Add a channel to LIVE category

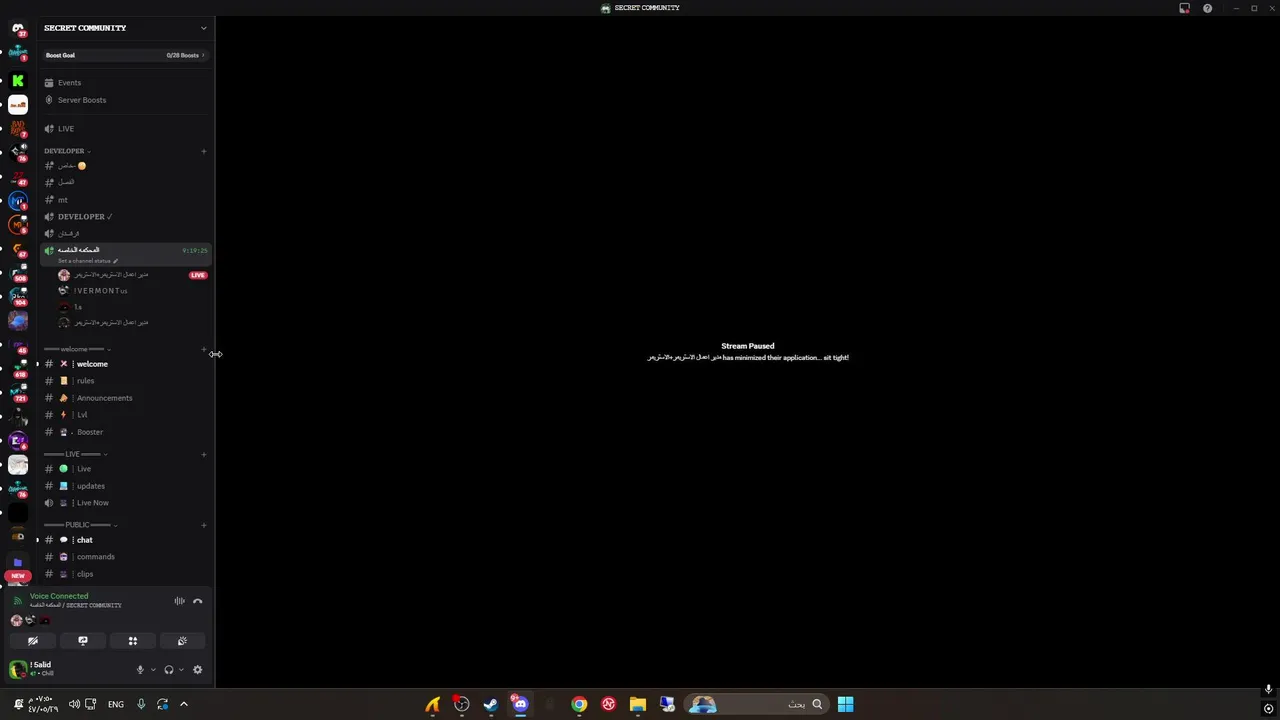[203, 454]
